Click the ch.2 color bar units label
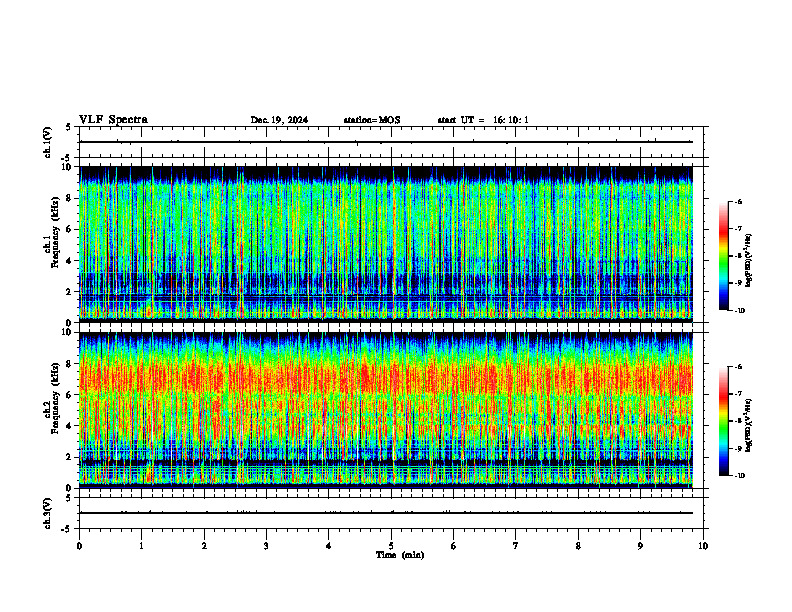This screenshot has width=792, height=612. pos(749,425)
